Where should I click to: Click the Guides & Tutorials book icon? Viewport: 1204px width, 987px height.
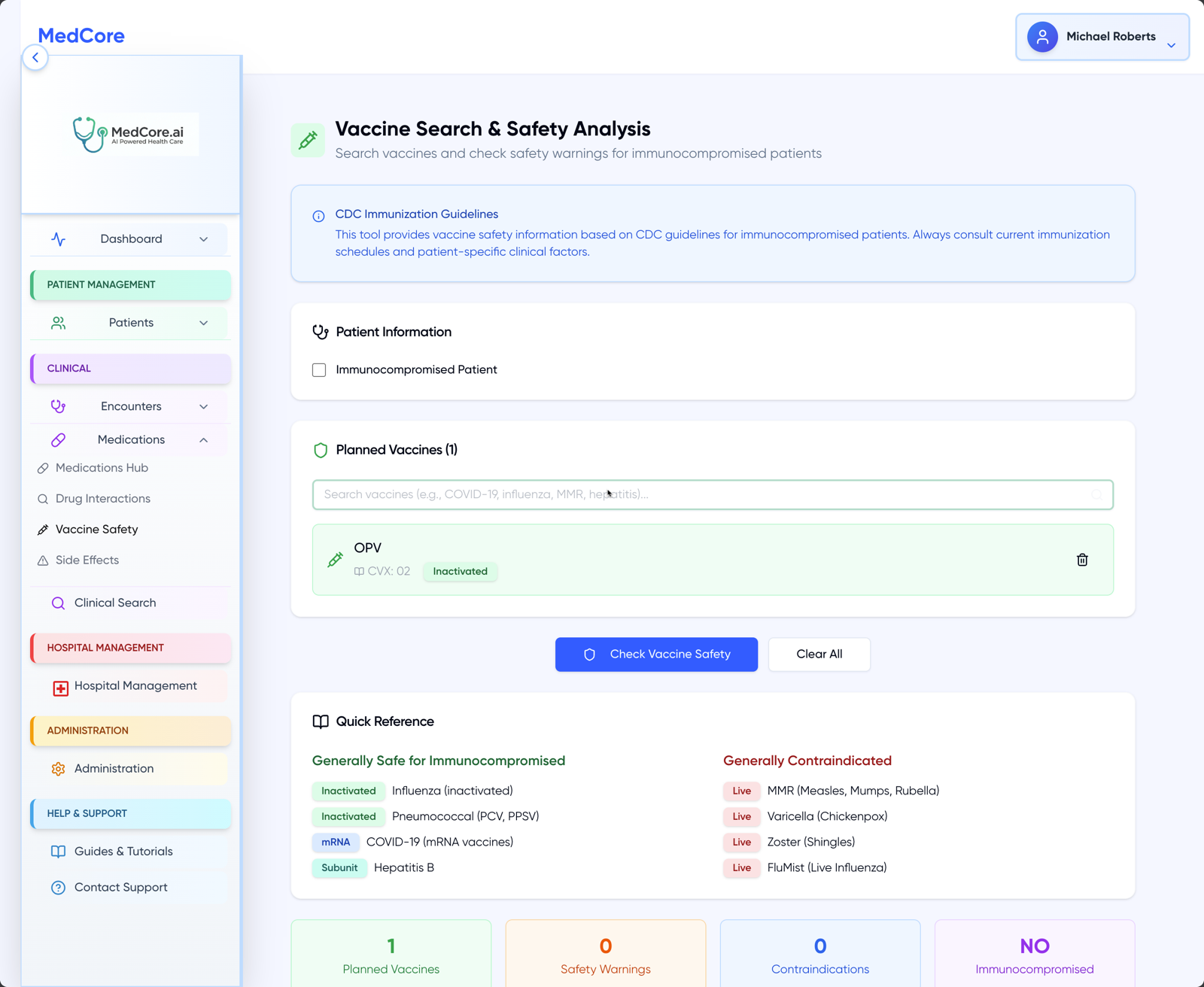coord(58,852)
